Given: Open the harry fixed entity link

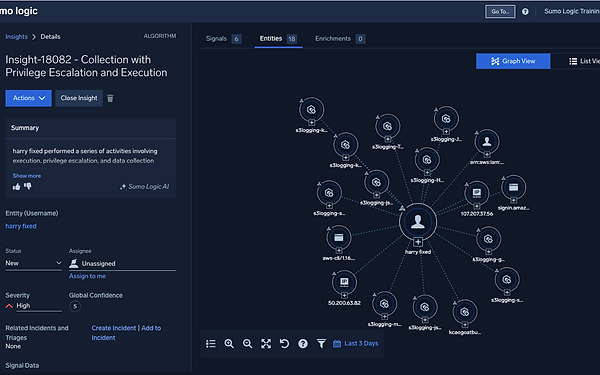Looking at the screenshot, I should [x=21, y=226].
